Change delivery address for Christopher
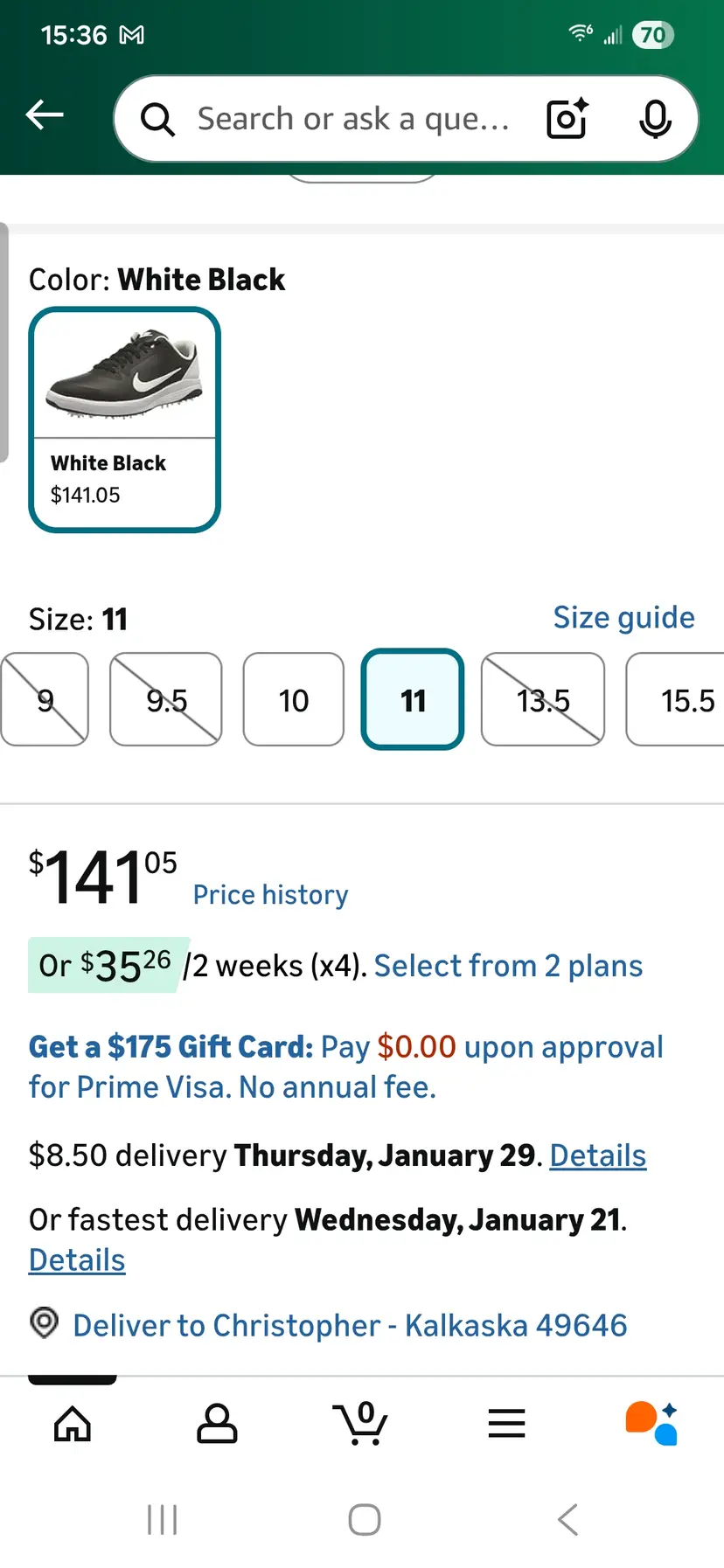Viewport: 724px width, 1568px height. coord(350,1325)
